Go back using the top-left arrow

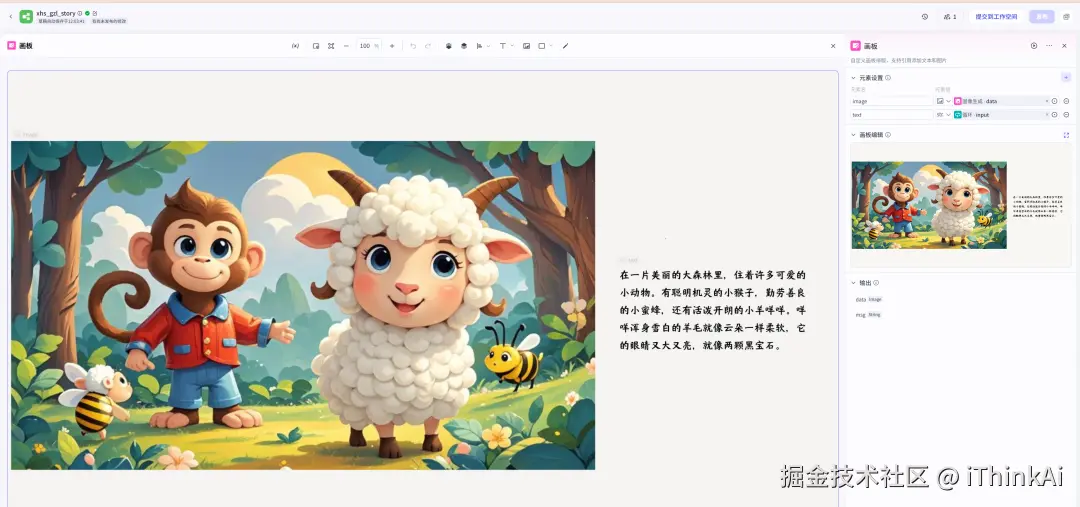point(10,16)
